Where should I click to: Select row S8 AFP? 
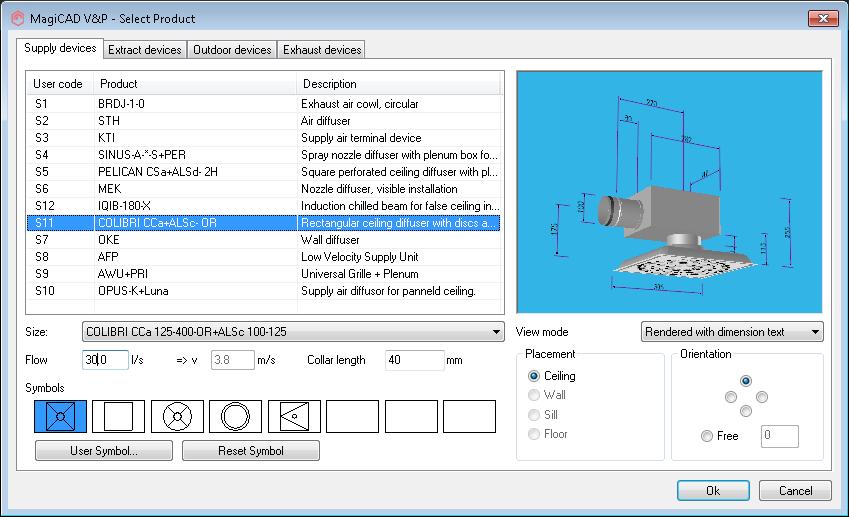click(264, 257)
